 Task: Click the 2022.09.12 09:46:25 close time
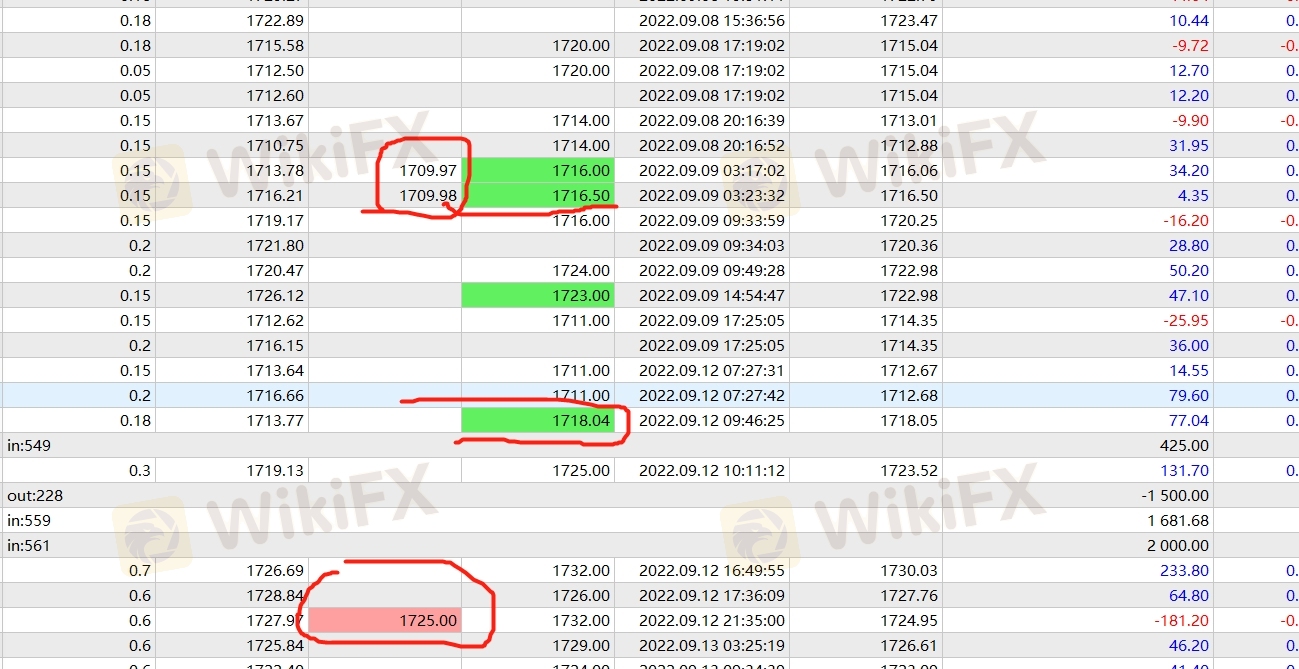click(711, 421)
